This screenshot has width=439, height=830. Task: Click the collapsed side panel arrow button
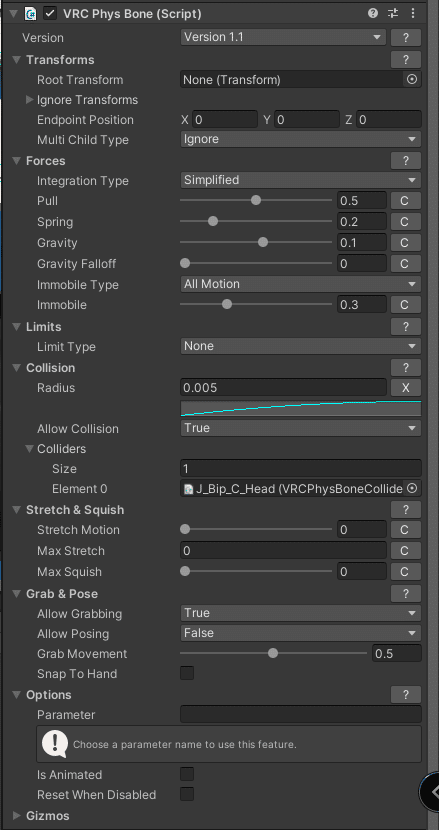coord(431,791)
